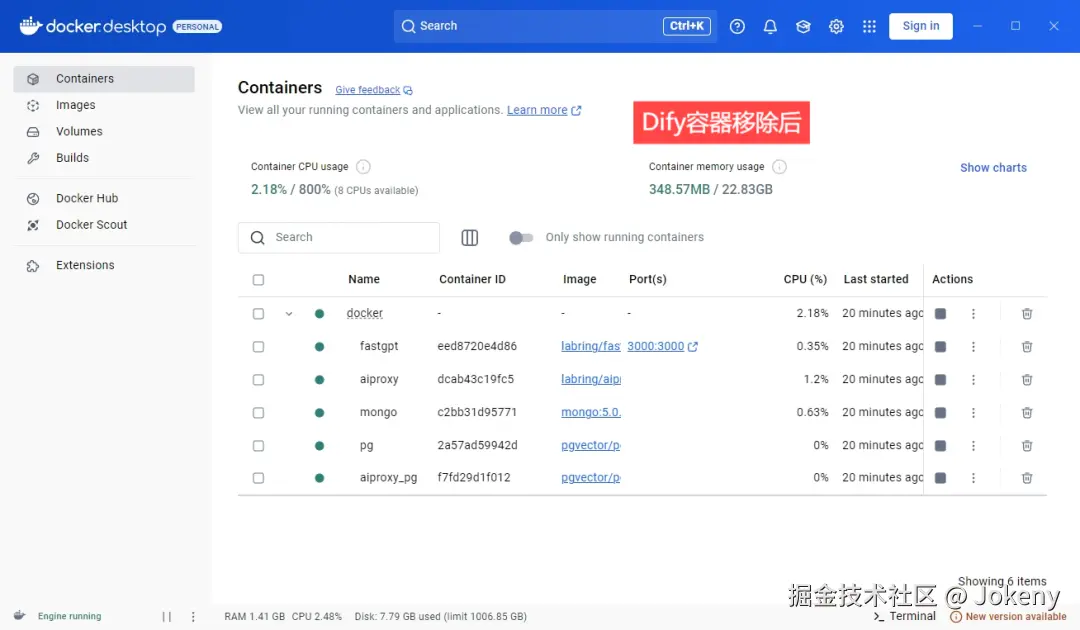The height and width of the screenshot is (630, 1080).
Task: Open notifications bell icon
Action: tap(770, 26)
